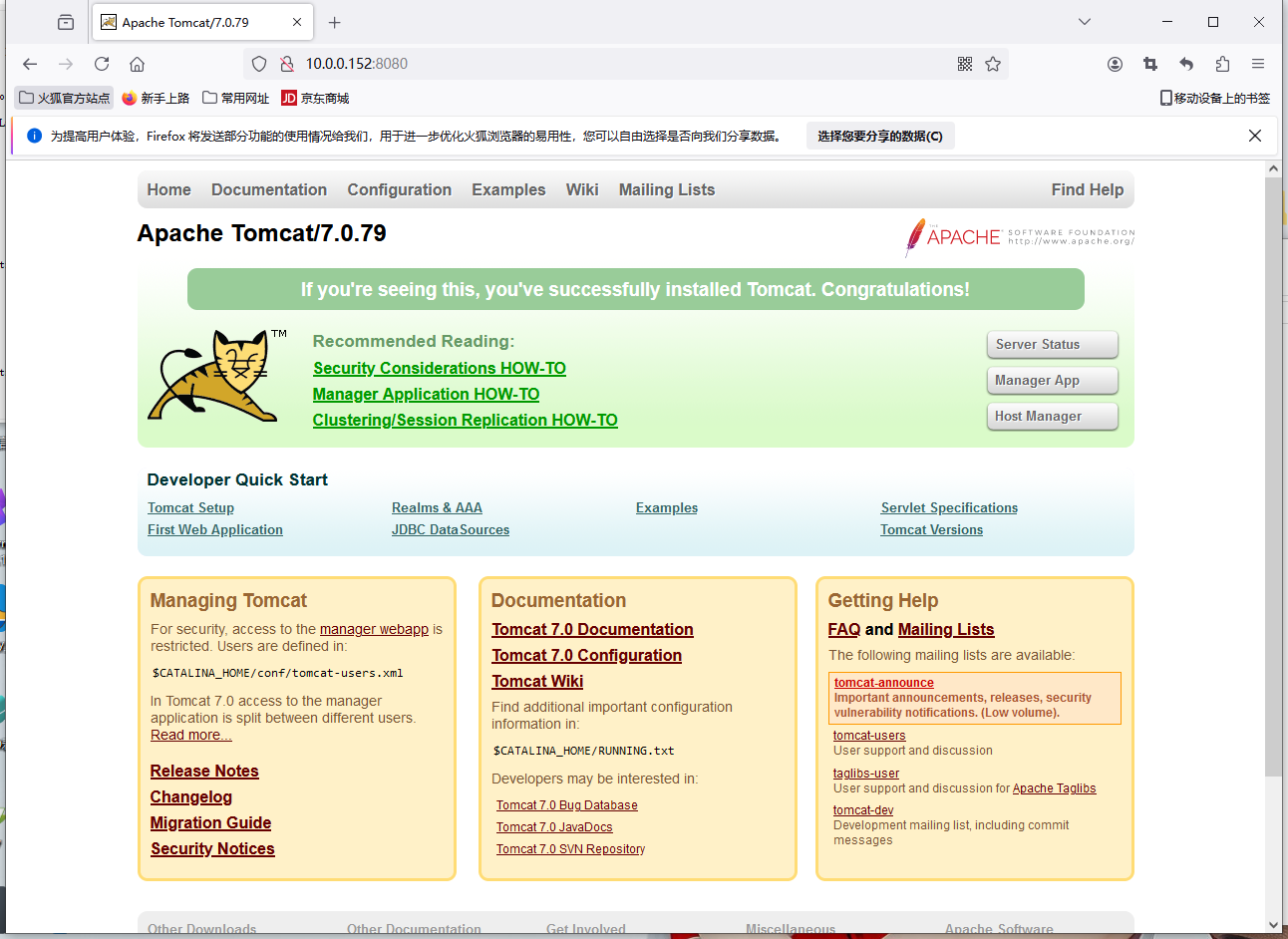Open Tomcat 7.0 Documentation link
1288x939 pixels.
pyautogui.click(x=592, y=630)
